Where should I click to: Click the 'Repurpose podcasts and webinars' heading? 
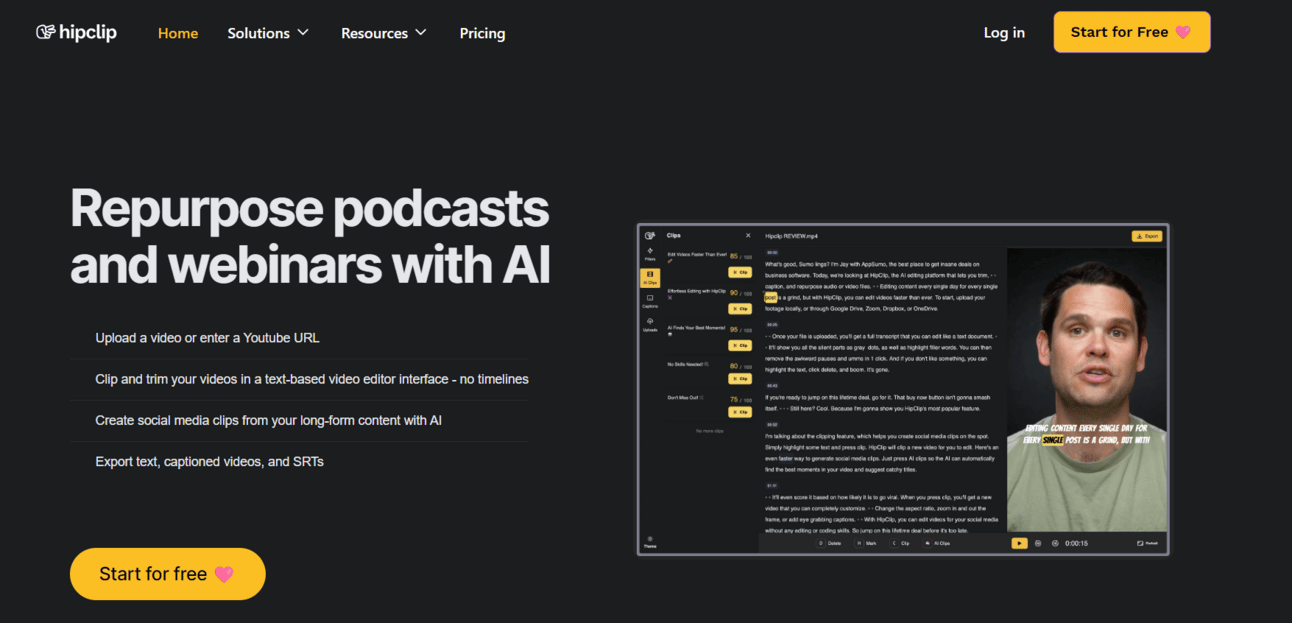tap(310, 236)
